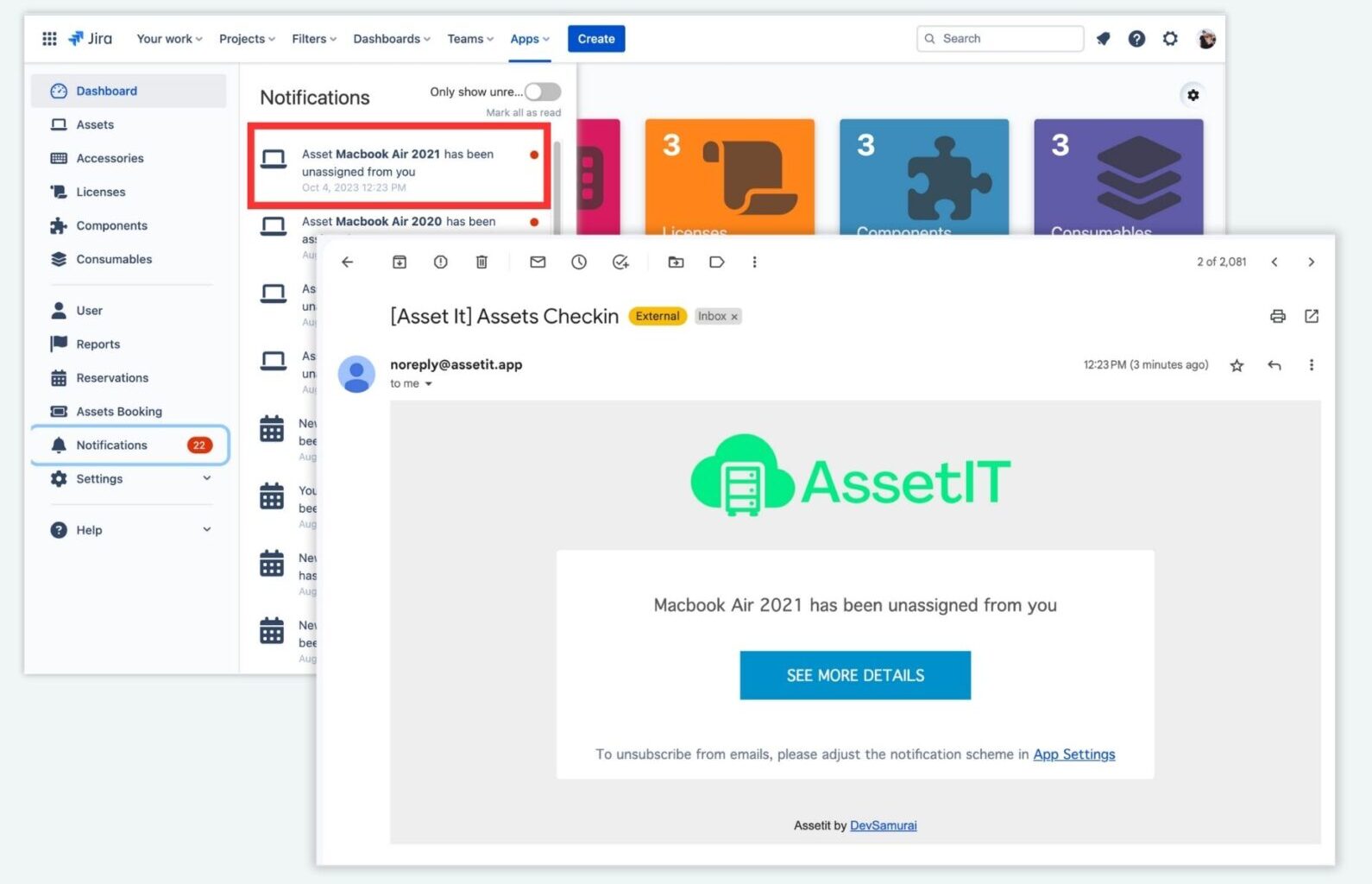The width and height of the screenshot is (1372, 884).
Task: Open Components in the sidebar
Action: tap(129, 225)
